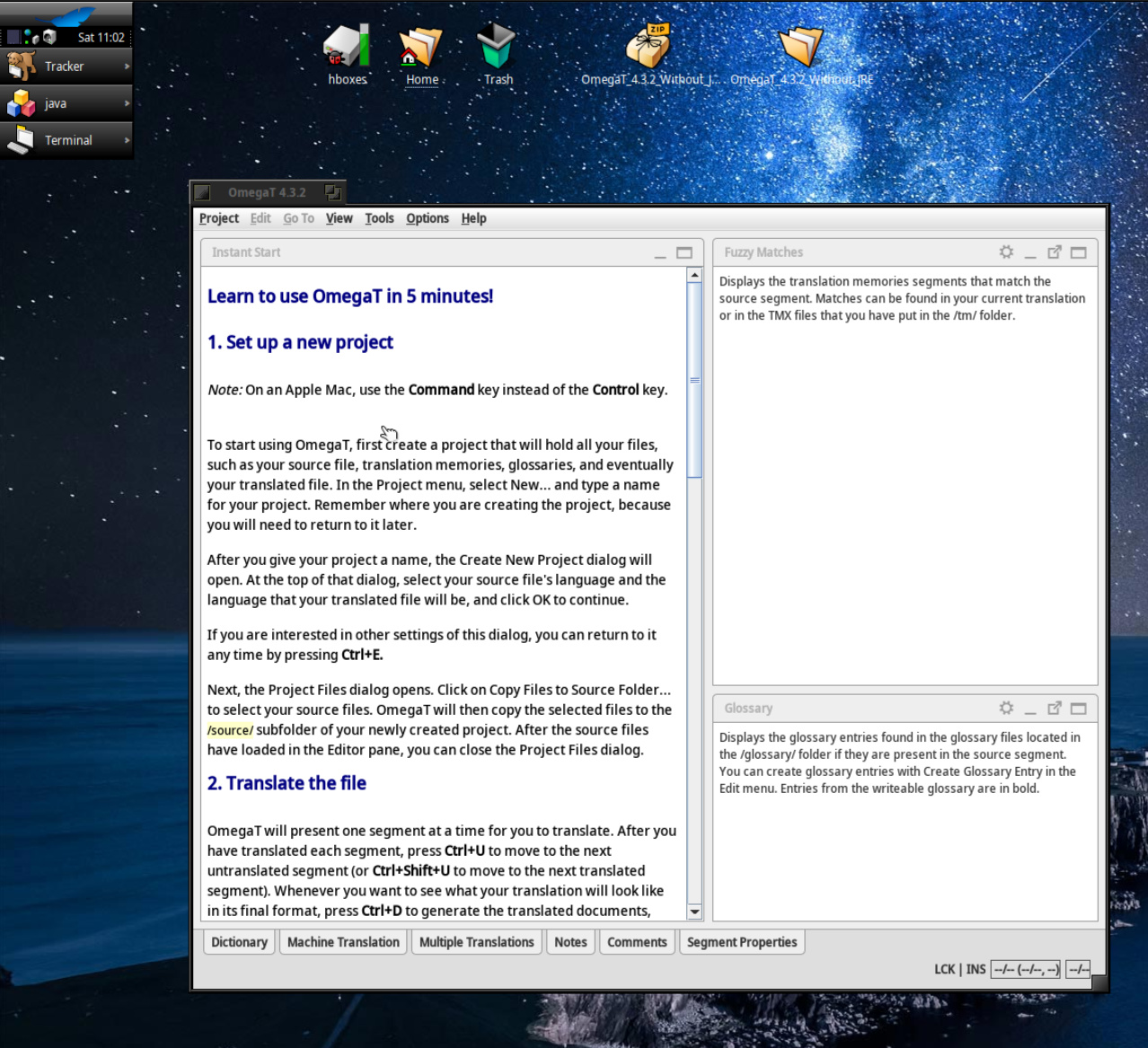Show the Machine Translation pane tab
The height and width of the screenshot is (1048, 1148).
coord(343,942)
